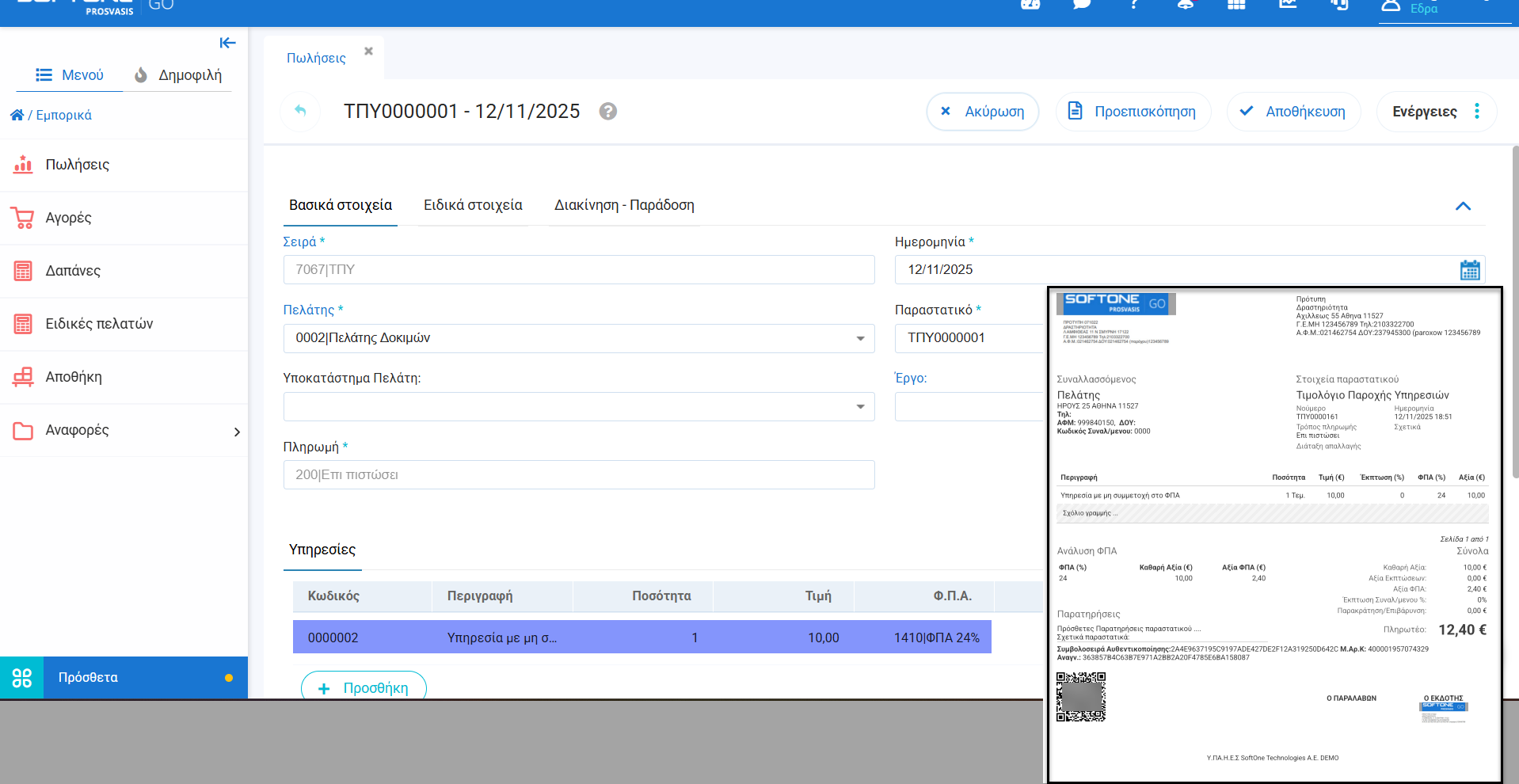Viewport: 1519px width, 784px height.
Task: Open the Υποκατάστημα Πελάτη dropdown
Action: tap(860, 407)
